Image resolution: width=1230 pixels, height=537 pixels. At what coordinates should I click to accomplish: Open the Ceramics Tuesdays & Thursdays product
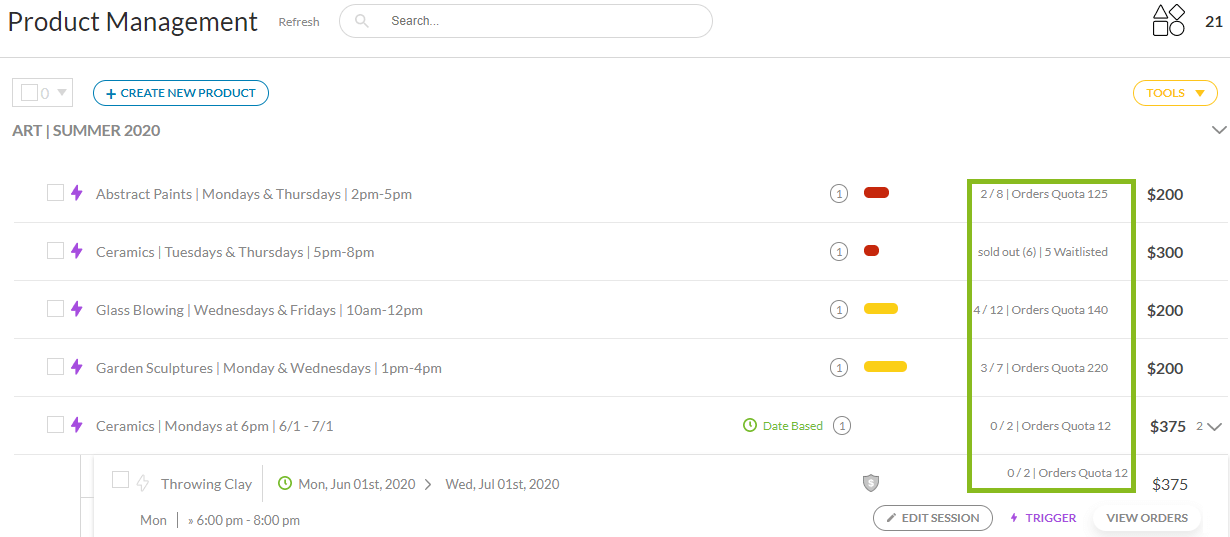click(234, 252)
